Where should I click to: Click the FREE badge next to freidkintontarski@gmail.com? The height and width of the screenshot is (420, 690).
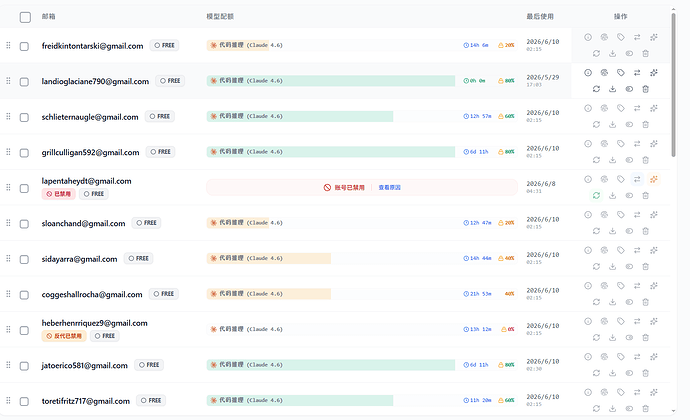point(164,45)
